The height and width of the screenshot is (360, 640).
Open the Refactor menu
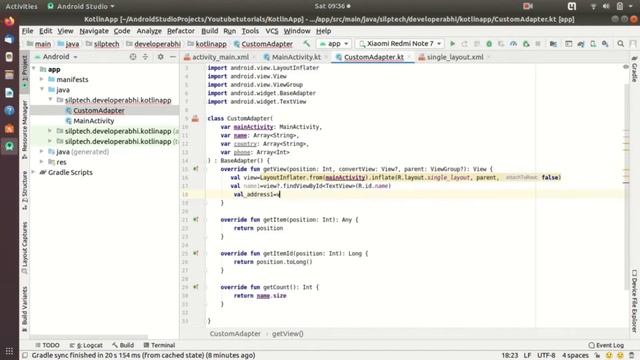point(180,31)
